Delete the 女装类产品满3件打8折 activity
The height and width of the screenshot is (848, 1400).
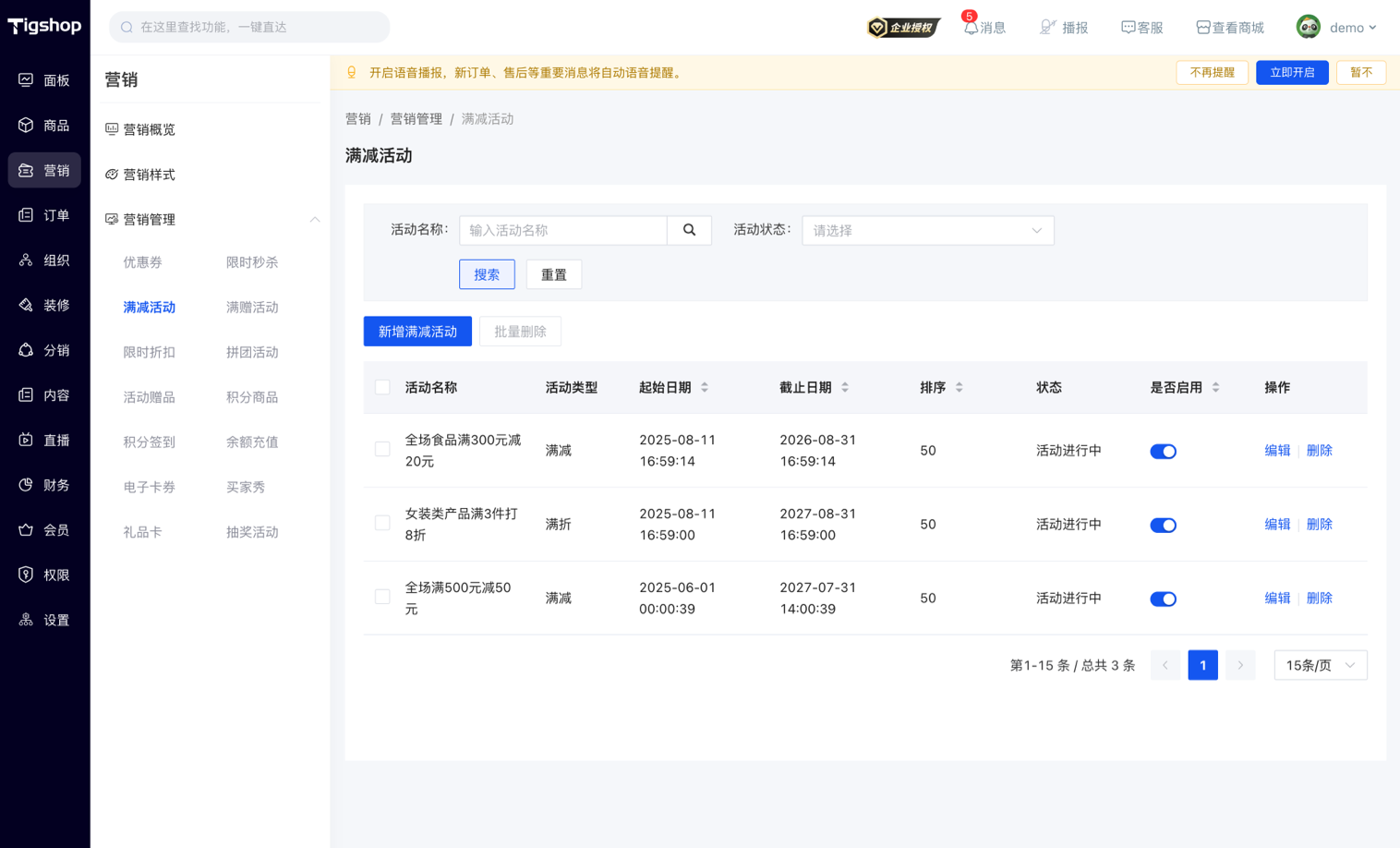pyautogui.click(x=1320, y=525)
